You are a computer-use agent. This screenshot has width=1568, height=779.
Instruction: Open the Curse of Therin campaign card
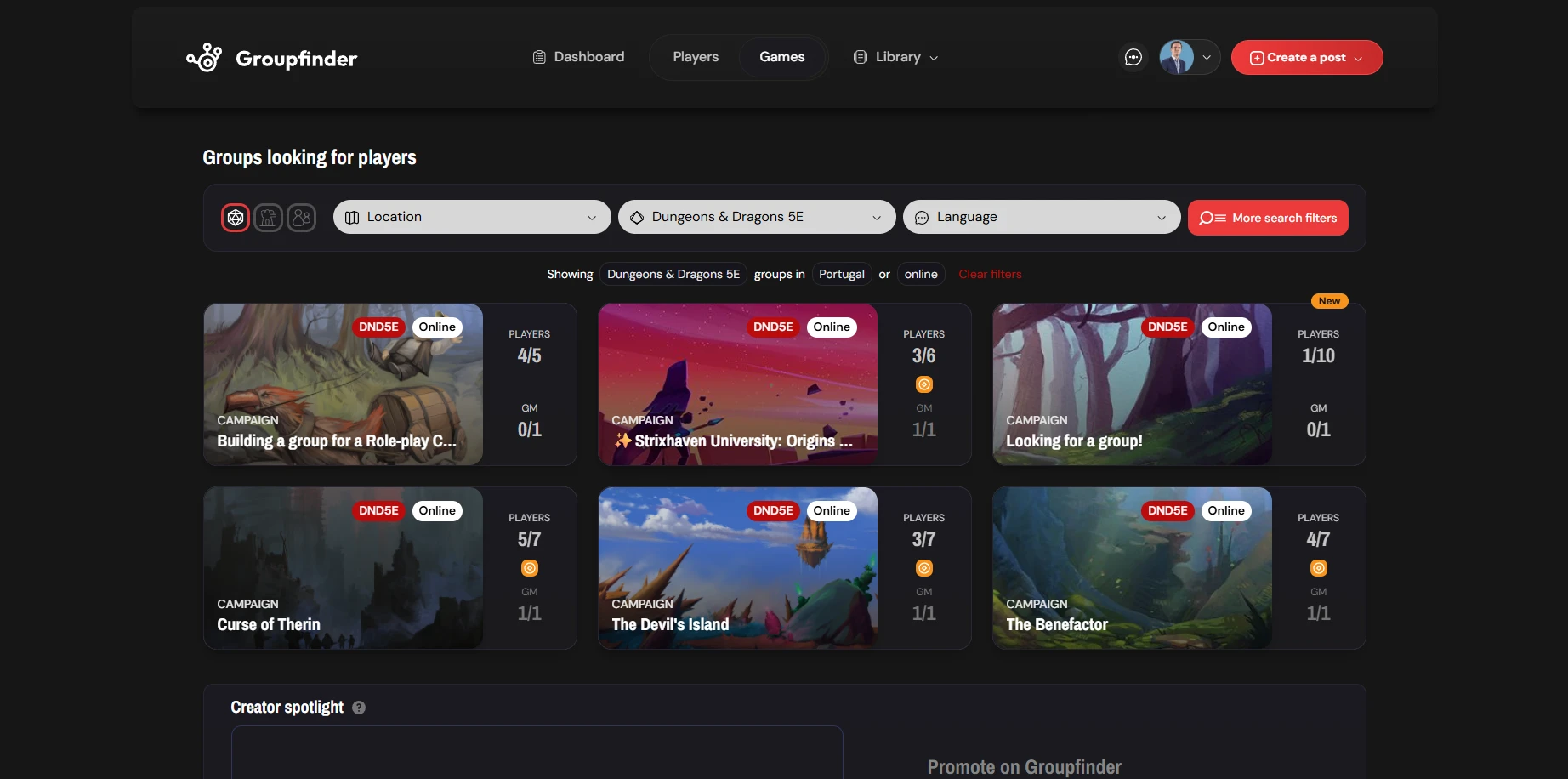pyautogui.click(x=390, y=568)
